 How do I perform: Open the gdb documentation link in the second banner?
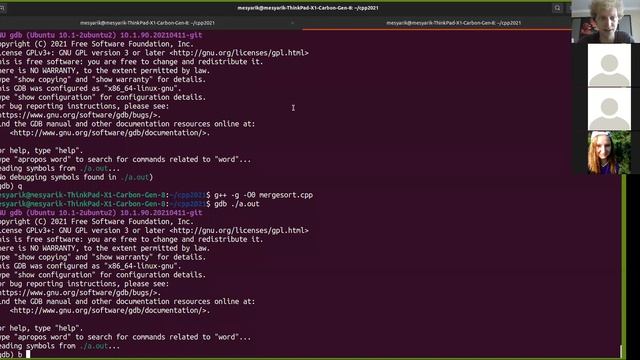[109, 311]
